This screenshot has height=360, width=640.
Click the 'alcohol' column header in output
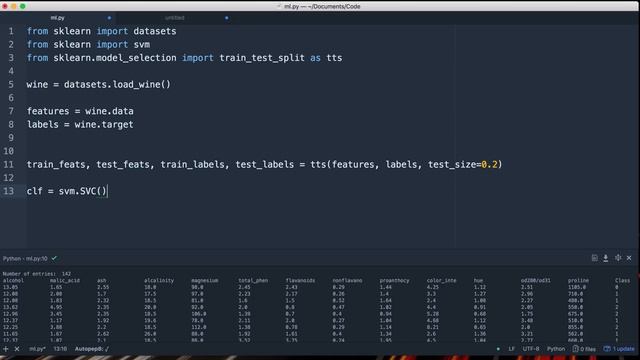pyautogui.click(x=13, y=280)
